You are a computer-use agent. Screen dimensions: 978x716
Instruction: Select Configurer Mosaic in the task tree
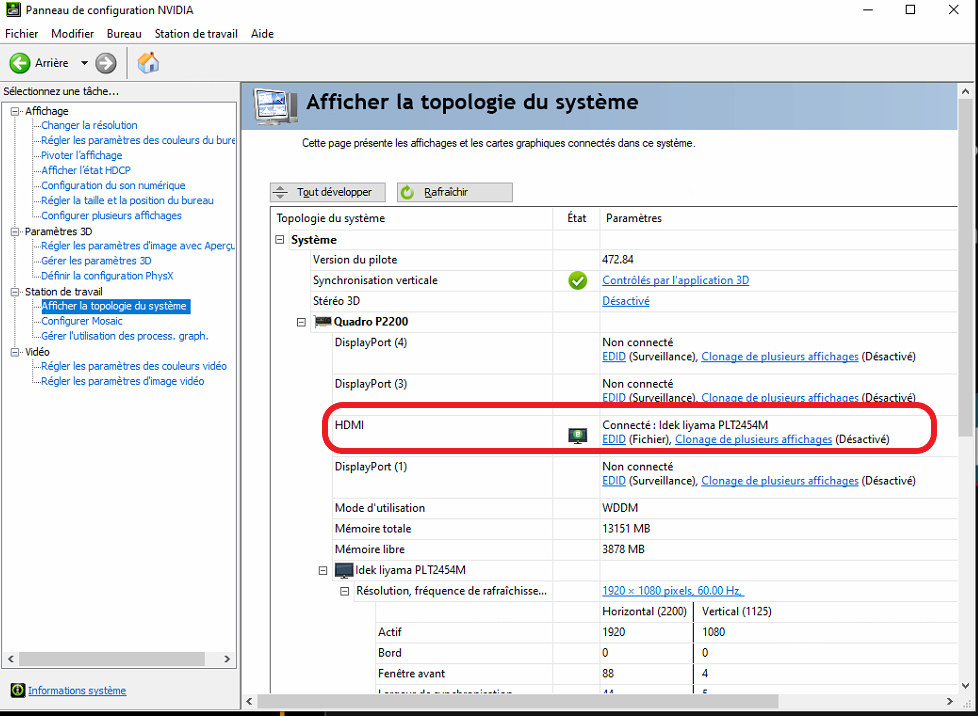tap(82, 321)
